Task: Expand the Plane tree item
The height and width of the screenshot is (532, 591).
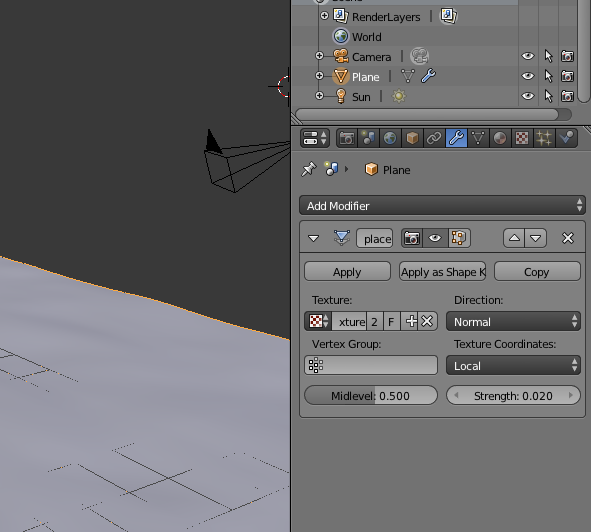Action: [x=319, y=76]
